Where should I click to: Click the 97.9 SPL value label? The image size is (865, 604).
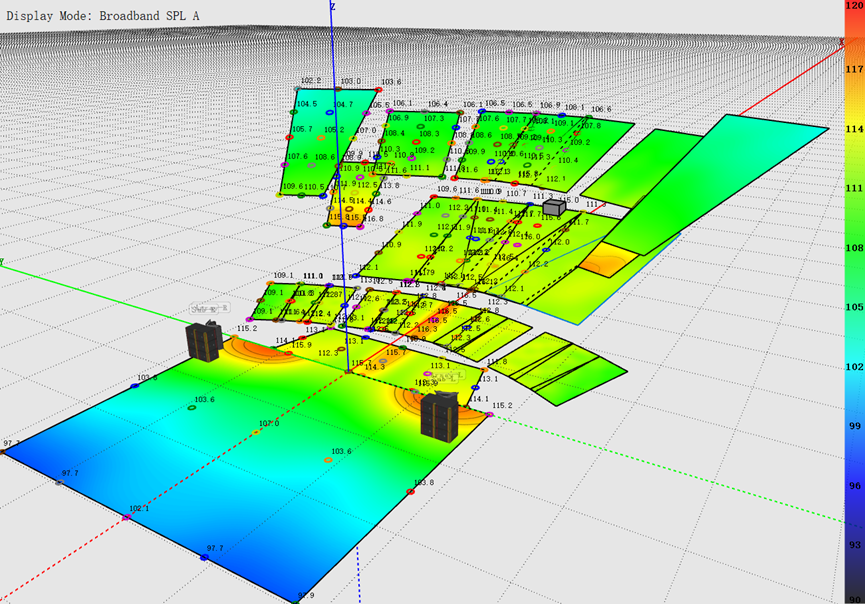306,595
